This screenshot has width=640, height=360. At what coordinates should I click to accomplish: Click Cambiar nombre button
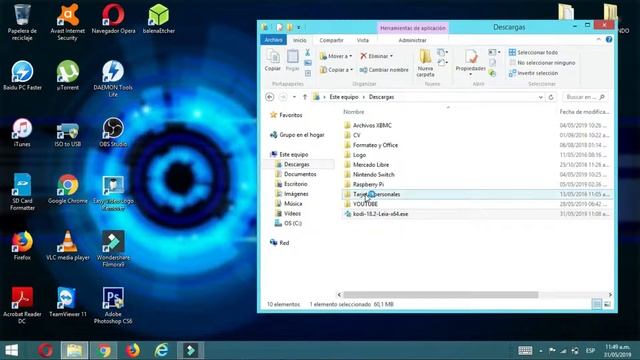pyautogui.click(x=384, y=70)
